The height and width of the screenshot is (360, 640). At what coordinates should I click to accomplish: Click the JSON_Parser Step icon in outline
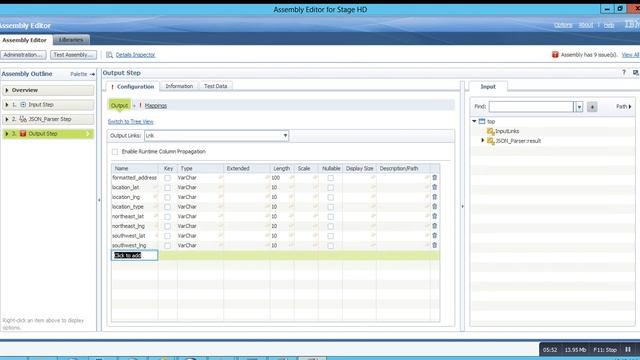point(23,119)
